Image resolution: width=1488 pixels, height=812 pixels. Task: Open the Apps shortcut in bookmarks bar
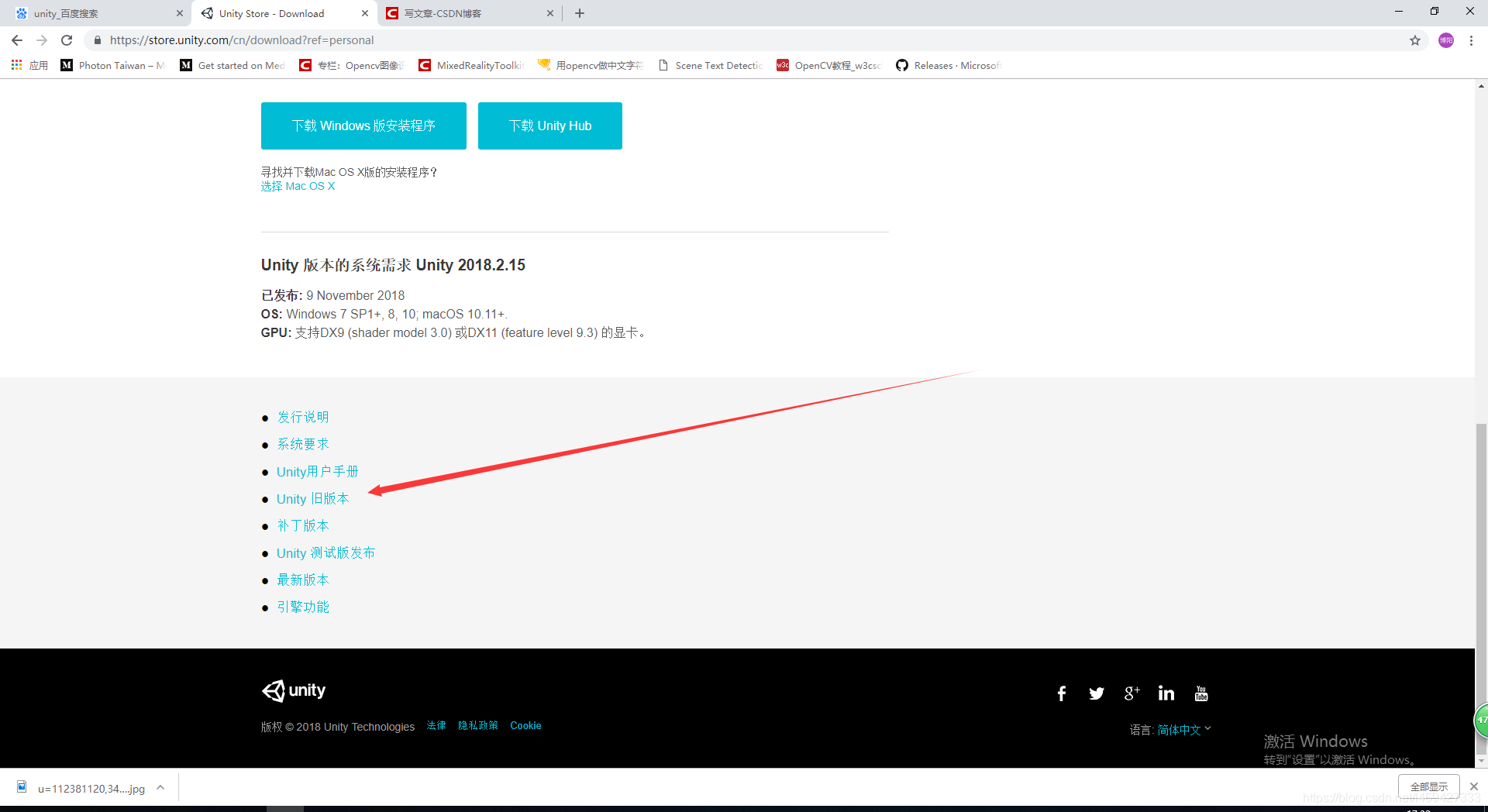point(29,65)
